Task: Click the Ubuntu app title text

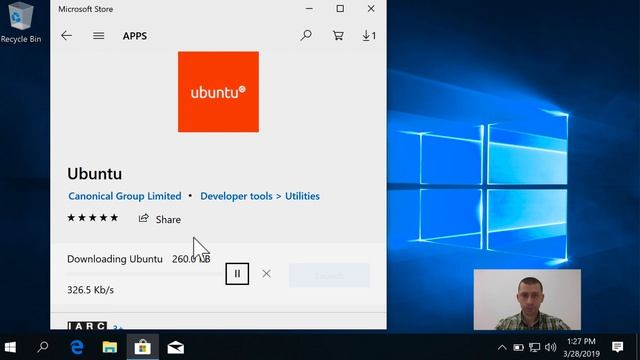Action: click(x=95, y=174)
